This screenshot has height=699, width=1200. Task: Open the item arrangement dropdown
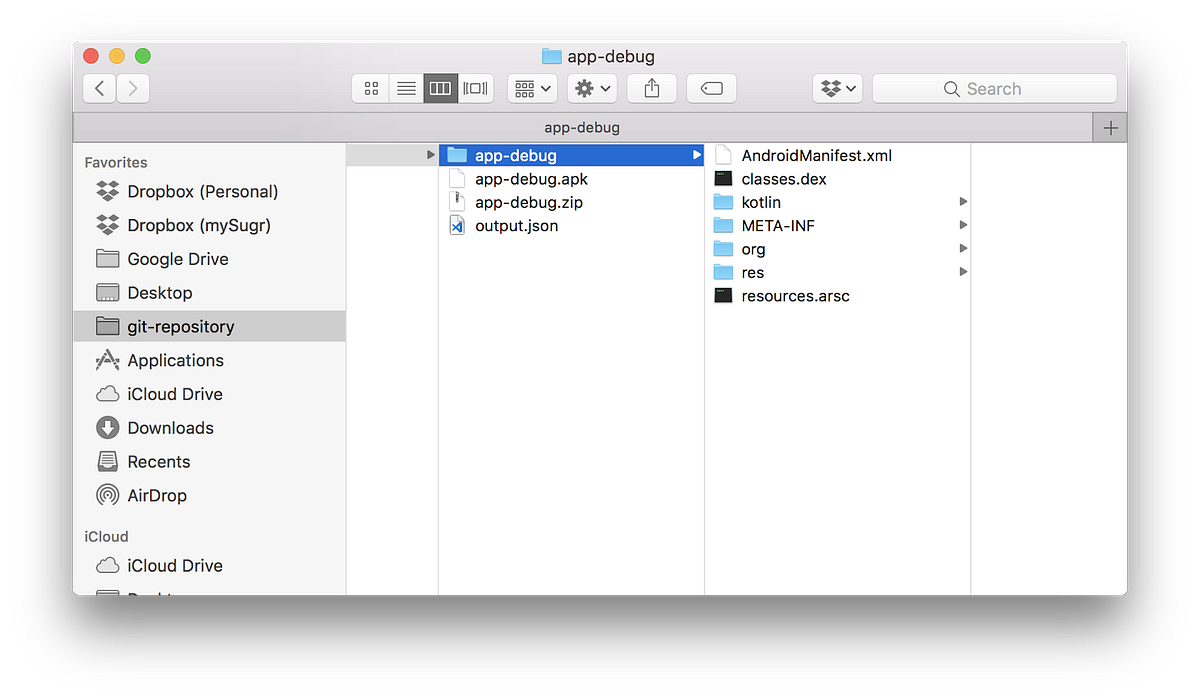click(532, 88)
